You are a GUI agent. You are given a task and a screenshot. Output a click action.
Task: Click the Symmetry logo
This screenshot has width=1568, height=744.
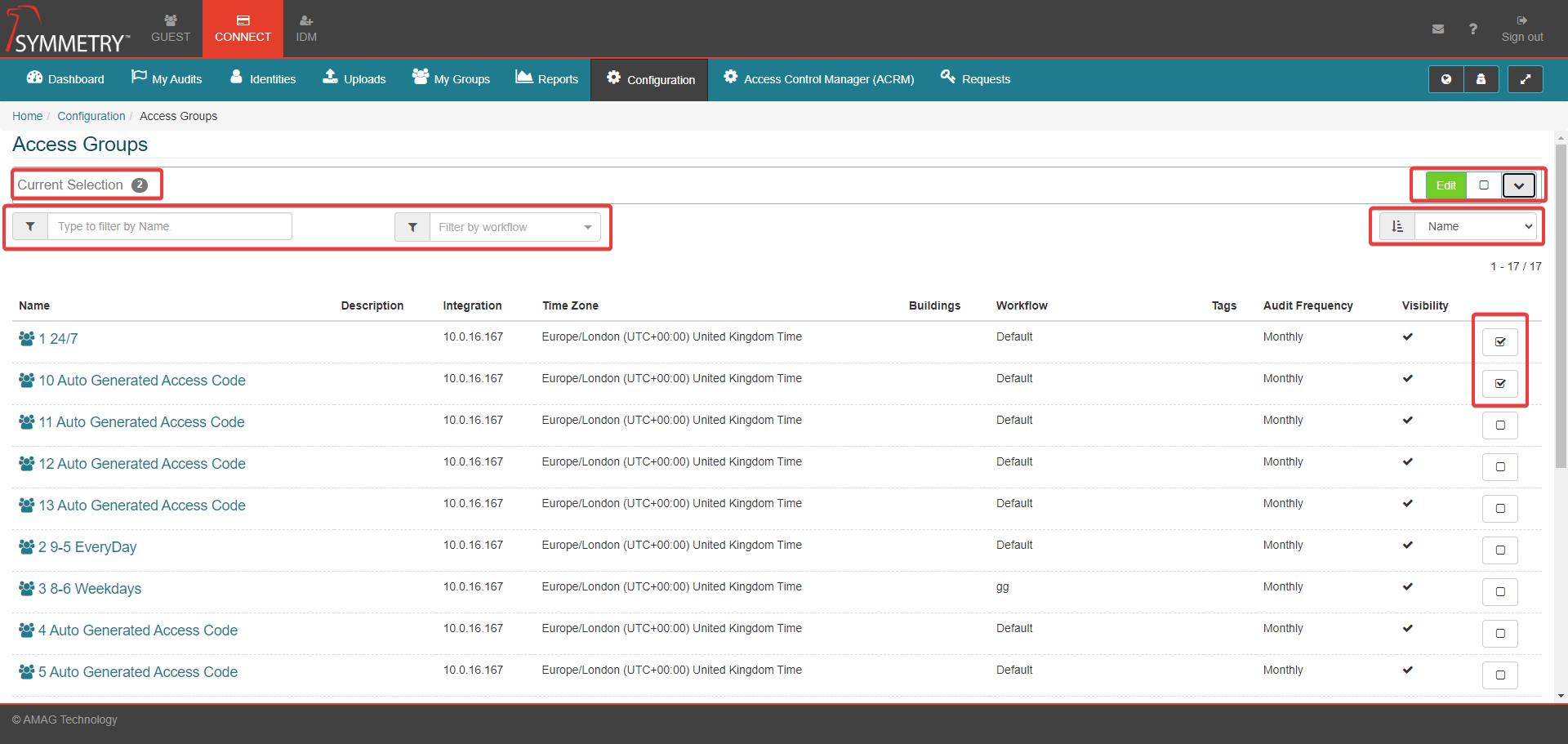click(x=68, y=30)
